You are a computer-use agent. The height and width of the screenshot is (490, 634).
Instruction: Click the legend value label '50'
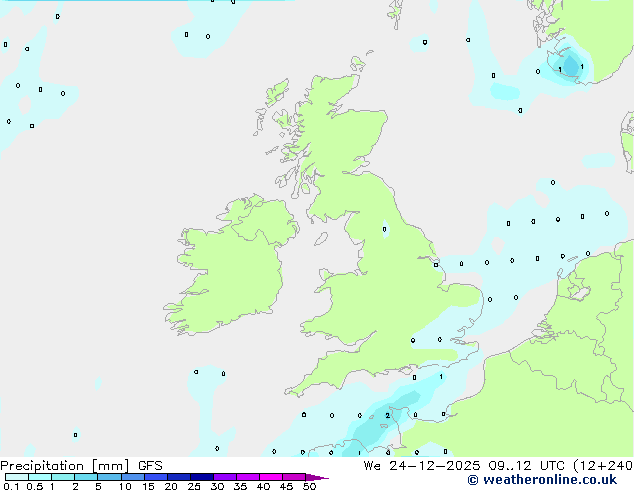(x=309, y=486)
